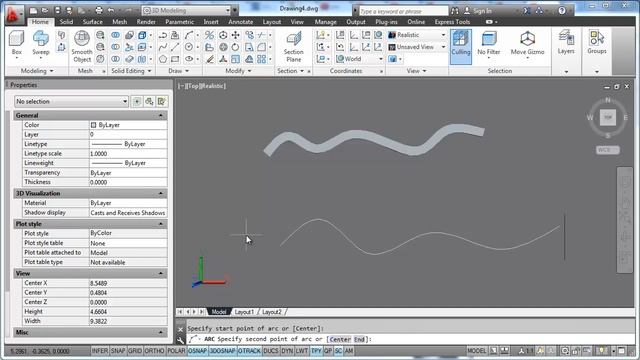Toggle the Culling selection option
640x360 pixels.
click(461, 46)
